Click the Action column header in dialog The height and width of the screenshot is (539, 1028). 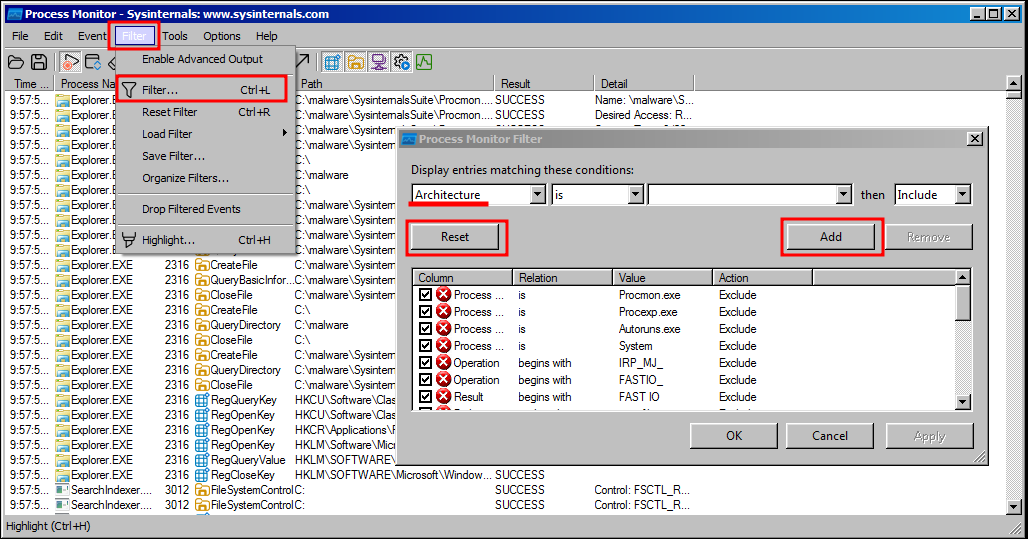pyautogui.click(x=762, y=278)
